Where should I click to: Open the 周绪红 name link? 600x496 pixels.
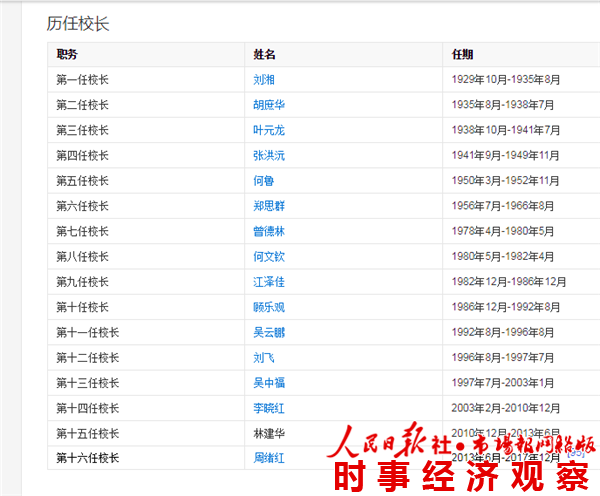(269, 458)
